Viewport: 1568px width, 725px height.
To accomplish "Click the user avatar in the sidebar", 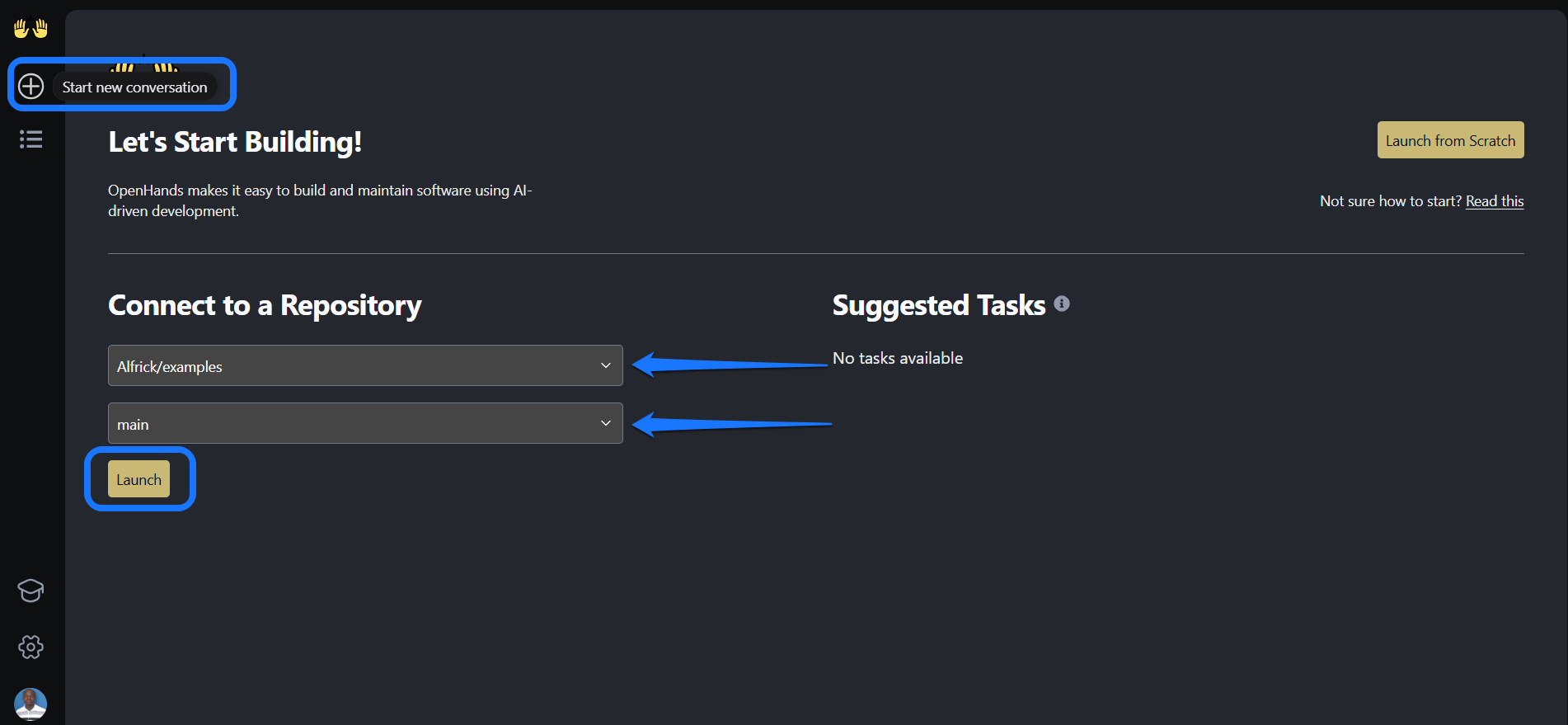I will (x=31, y=704).
